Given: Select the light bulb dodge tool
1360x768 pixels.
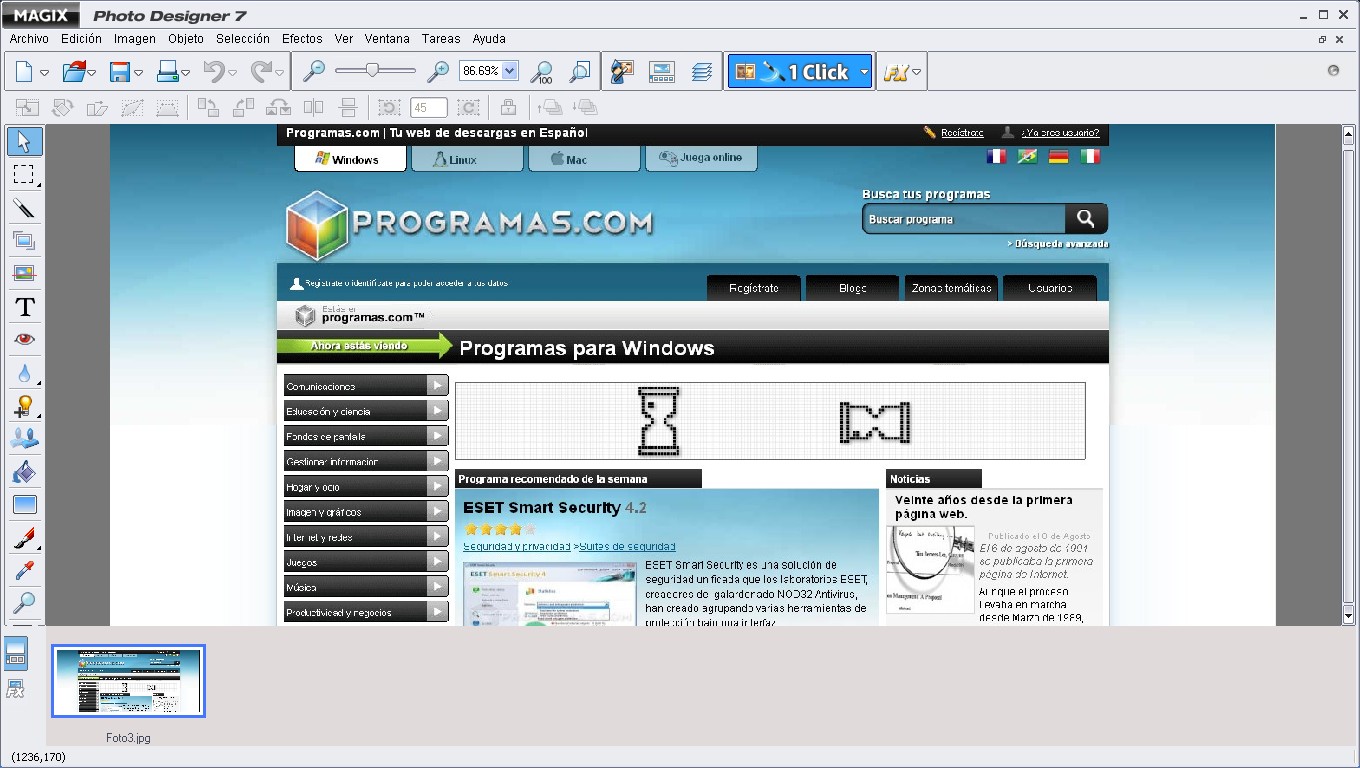Looking at the screenshot, I should pos(24,406).
